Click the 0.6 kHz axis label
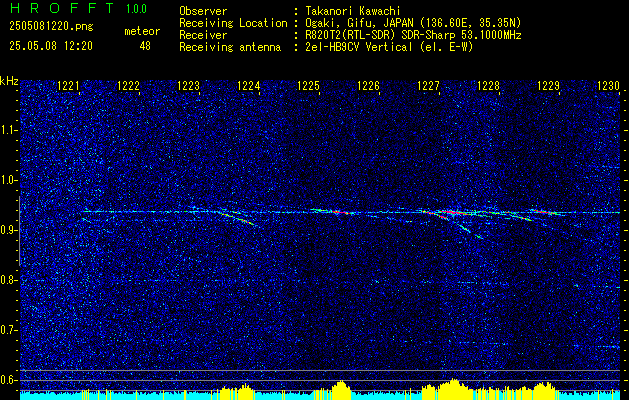Screen dimensions: 629x400 pyautogui.click(x=8, y=380)
